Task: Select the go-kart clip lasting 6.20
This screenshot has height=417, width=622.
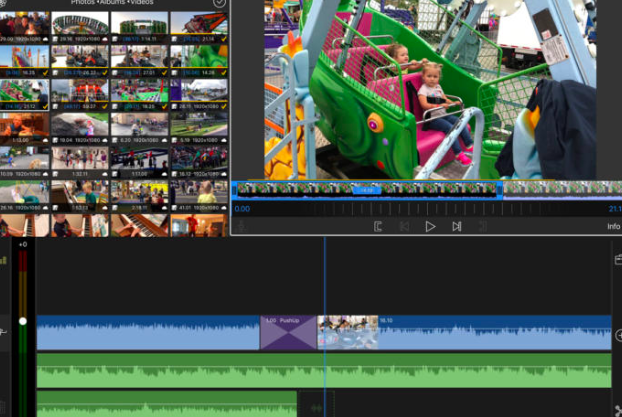Action: [139, 128]
